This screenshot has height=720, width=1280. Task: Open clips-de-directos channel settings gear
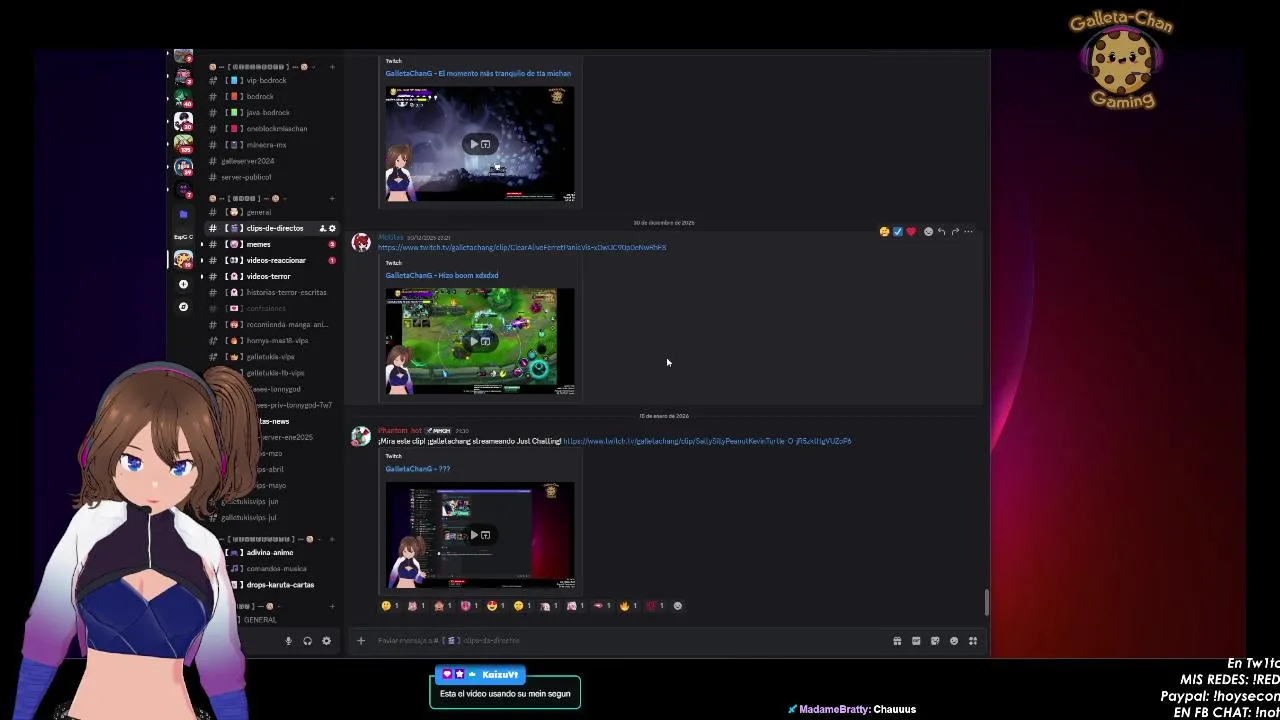coord(332,228)
